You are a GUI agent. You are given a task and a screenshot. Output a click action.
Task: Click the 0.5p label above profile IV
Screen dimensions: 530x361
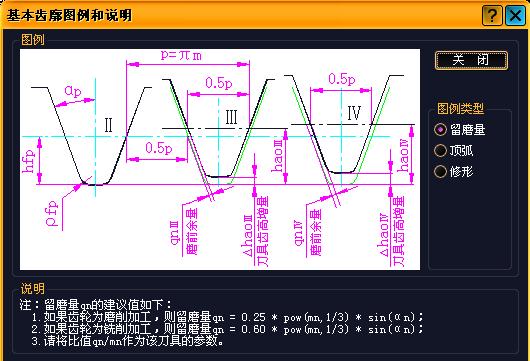[342, 79]
